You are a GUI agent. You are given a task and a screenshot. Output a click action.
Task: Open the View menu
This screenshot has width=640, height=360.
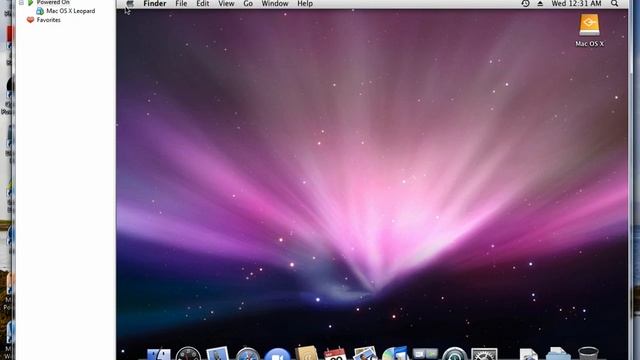coord(226,4)
